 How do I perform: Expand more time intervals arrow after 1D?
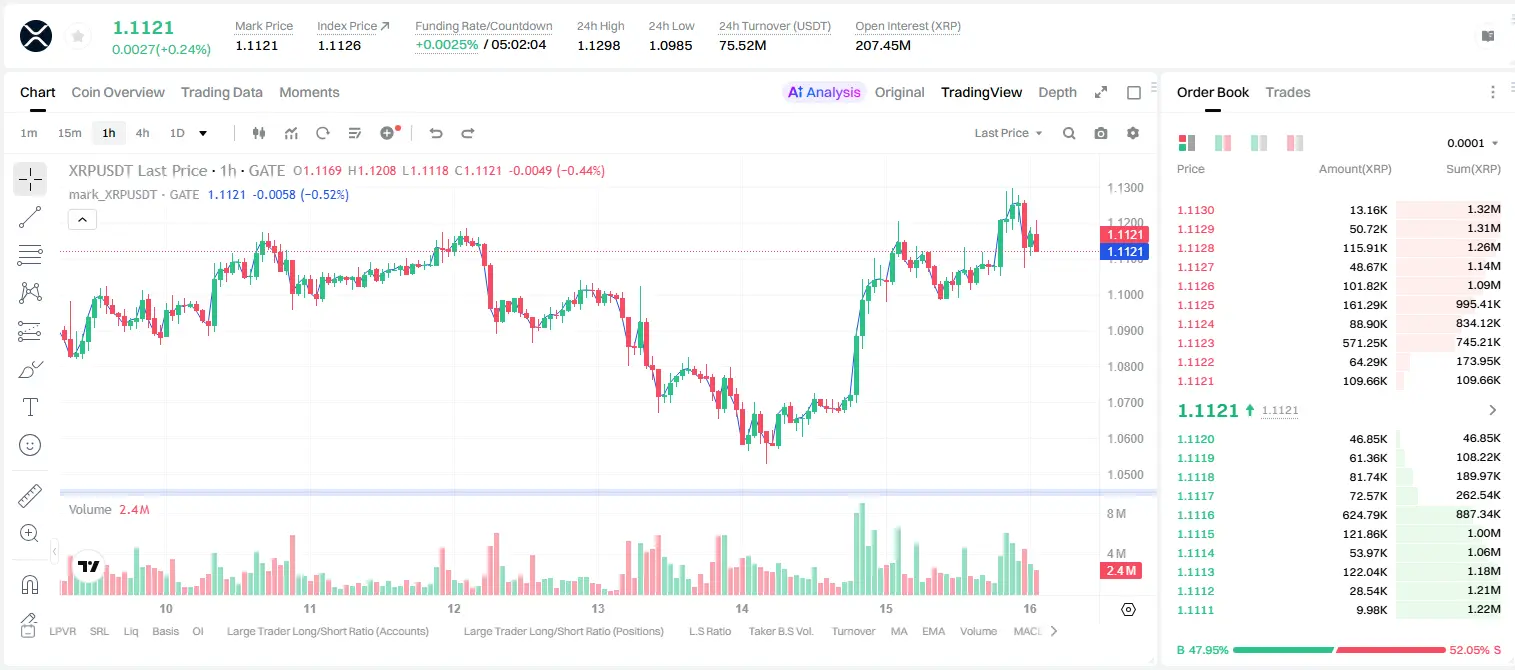point(203,133)
